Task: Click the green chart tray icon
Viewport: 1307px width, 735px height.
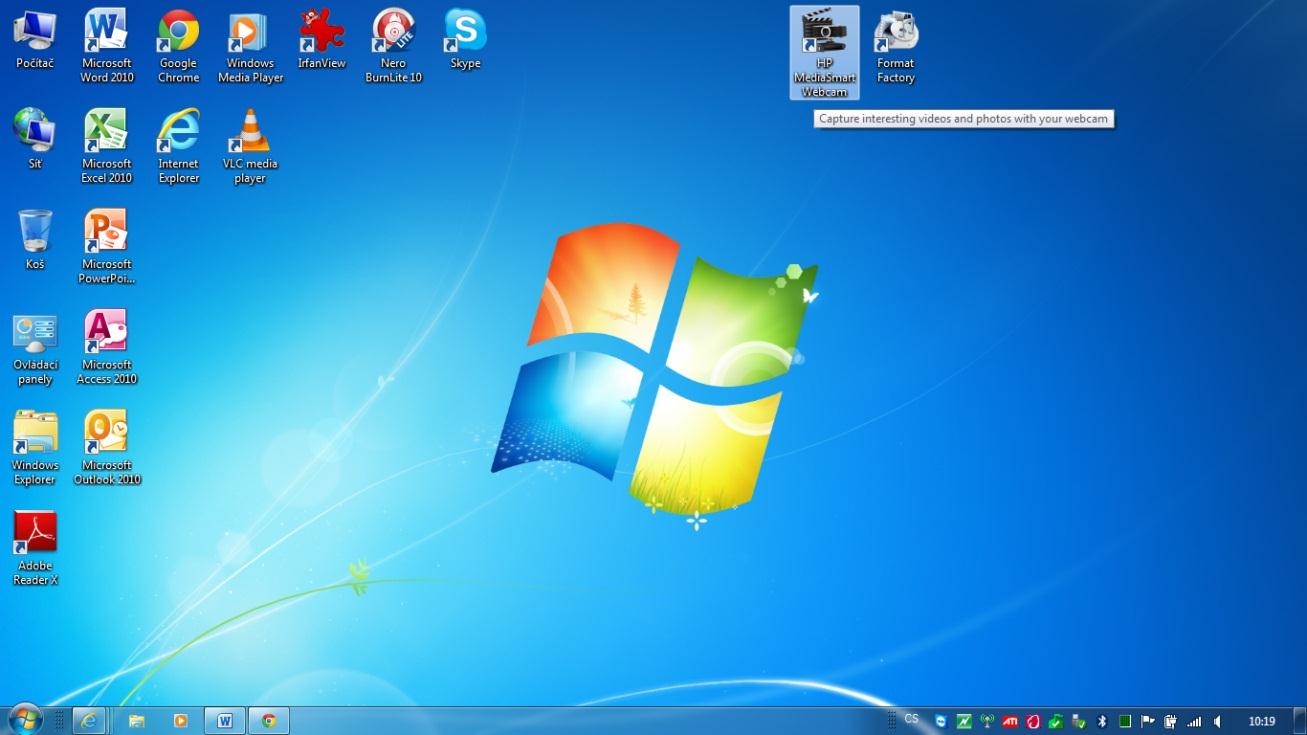Action: [964, 721]
